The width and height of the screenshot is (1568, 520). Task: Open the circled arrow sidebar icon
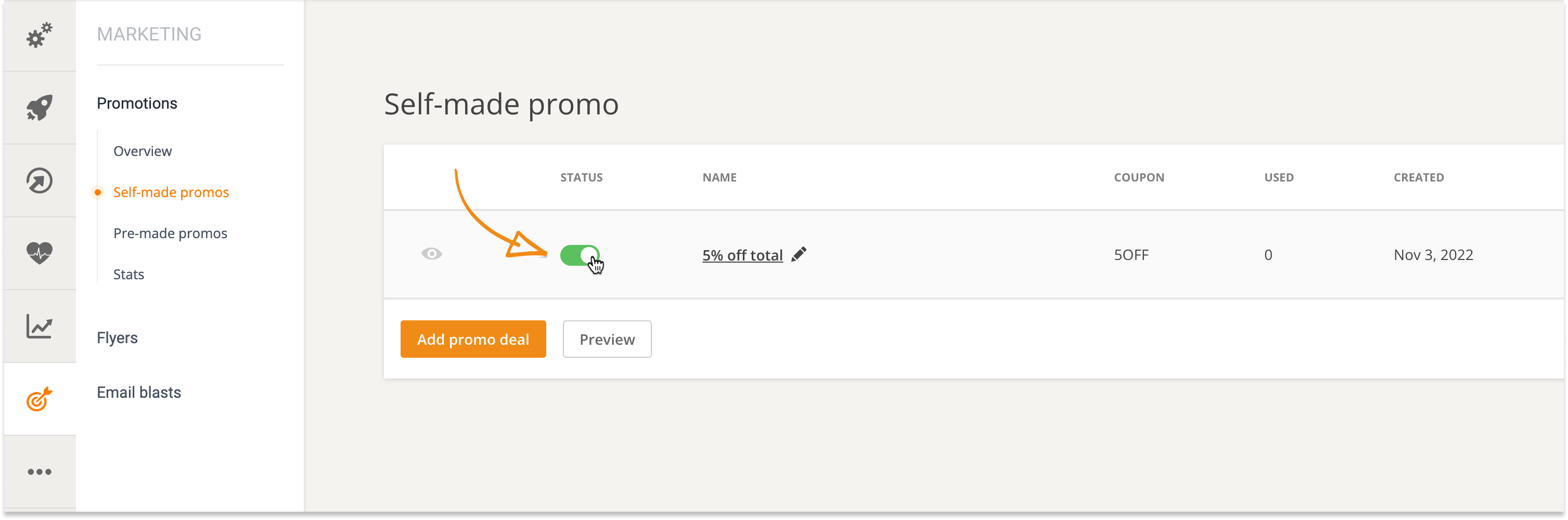point(40,180)
